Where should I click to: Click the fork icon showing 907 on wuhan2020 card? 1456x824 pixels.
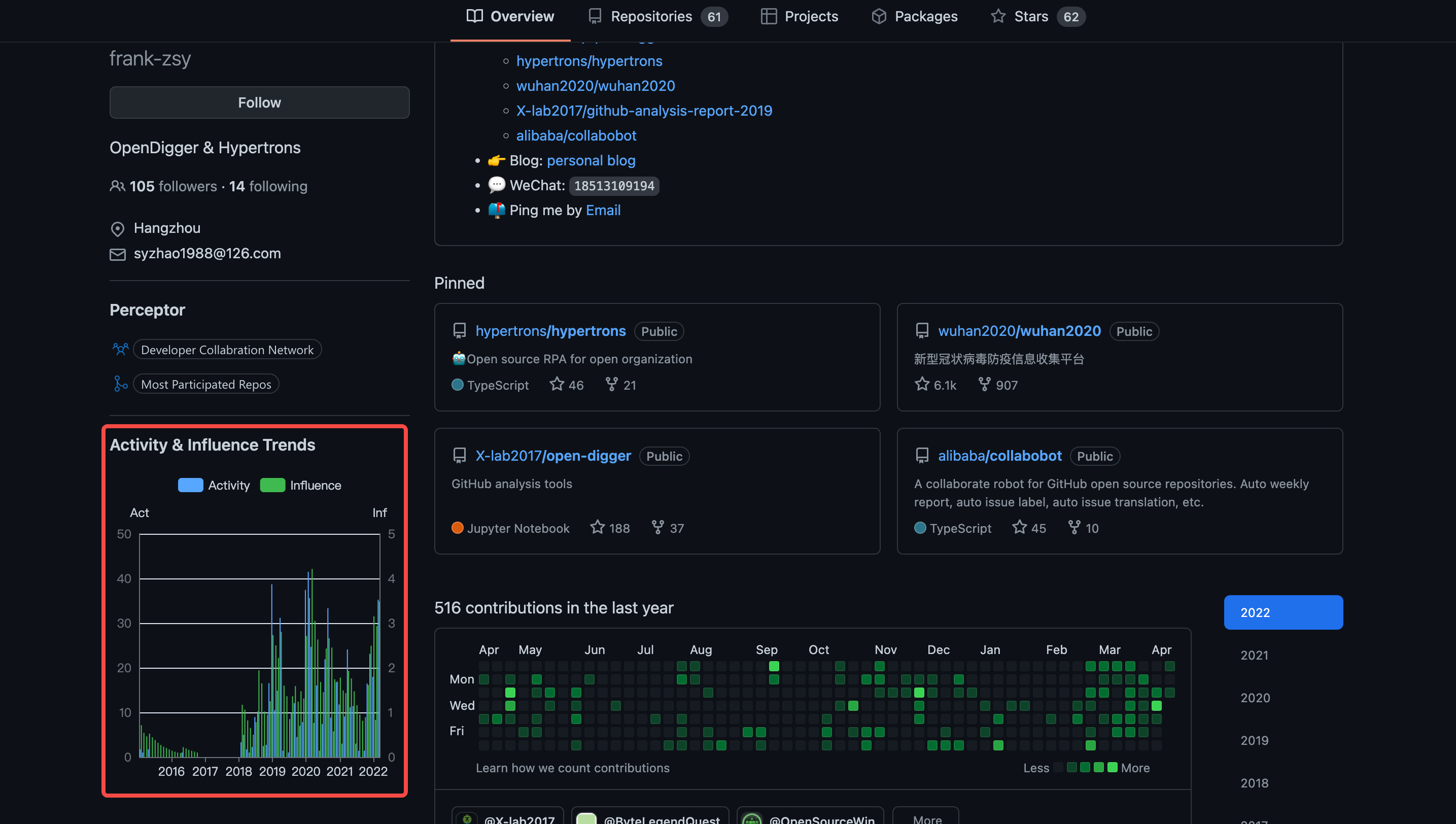coord(985,384)
